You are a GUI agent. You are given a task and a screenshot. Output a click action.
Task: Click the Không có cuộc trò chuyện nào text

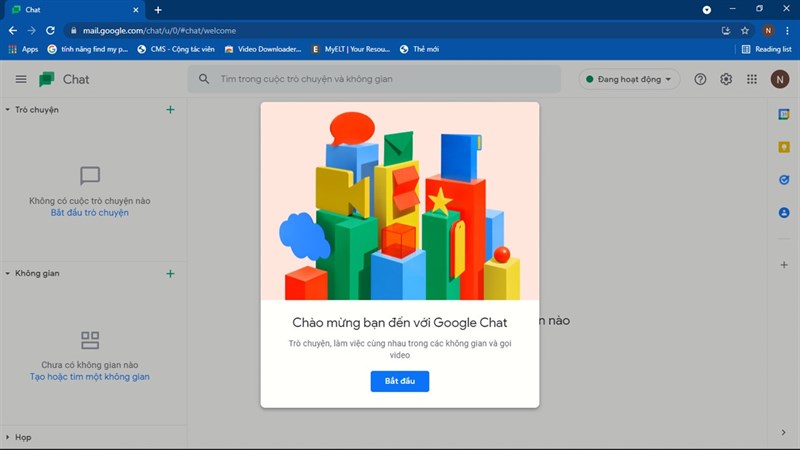[89, 201]
